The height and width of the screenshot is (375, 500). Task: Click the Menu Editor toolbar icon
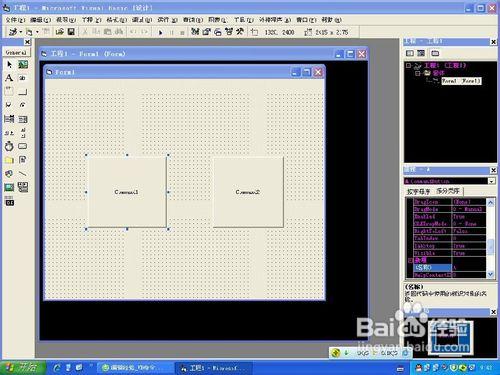click(x=46, y=32)
